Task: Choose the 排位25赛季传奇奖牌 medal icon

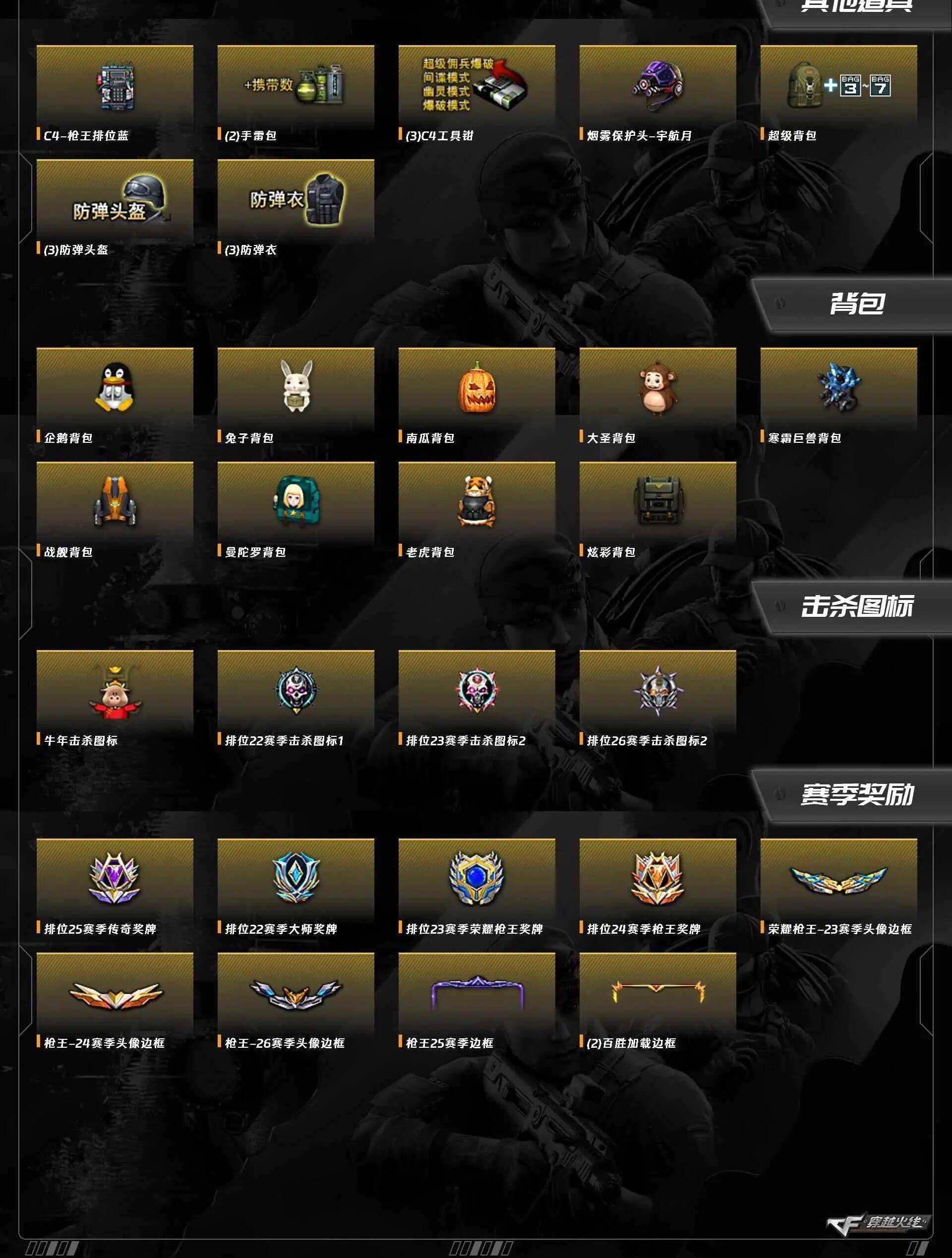Action: [115, 879]
